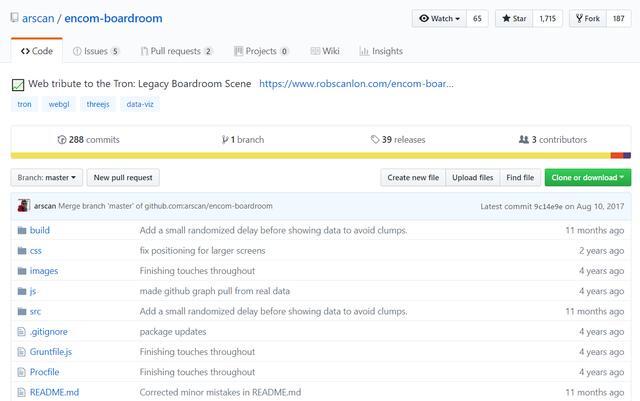Switch to the Insights tab
The width and height of the screenshot is (640, 401).
click(x=381, y=51)
